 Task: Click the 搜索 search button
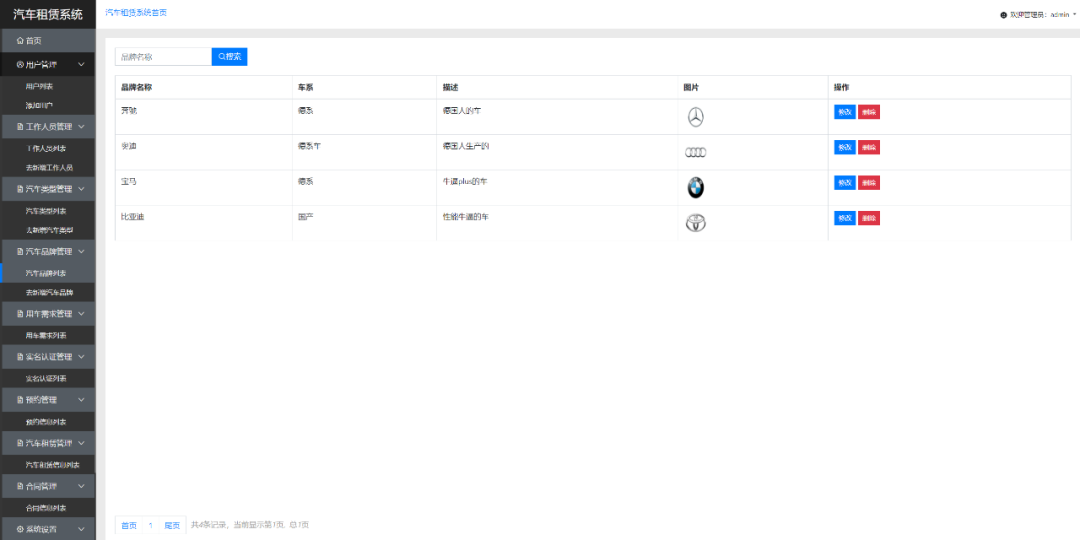coord(229,56)
